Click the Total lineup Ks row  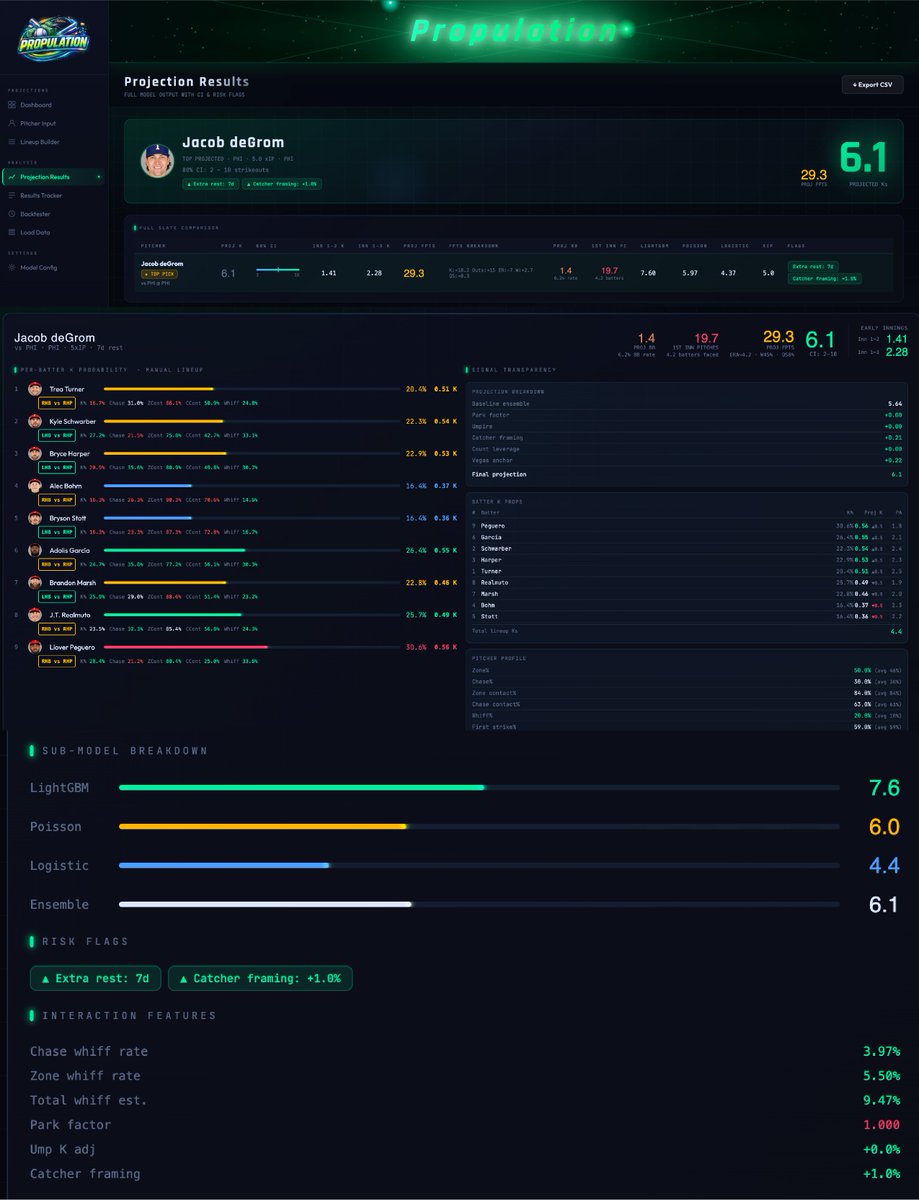687,631
